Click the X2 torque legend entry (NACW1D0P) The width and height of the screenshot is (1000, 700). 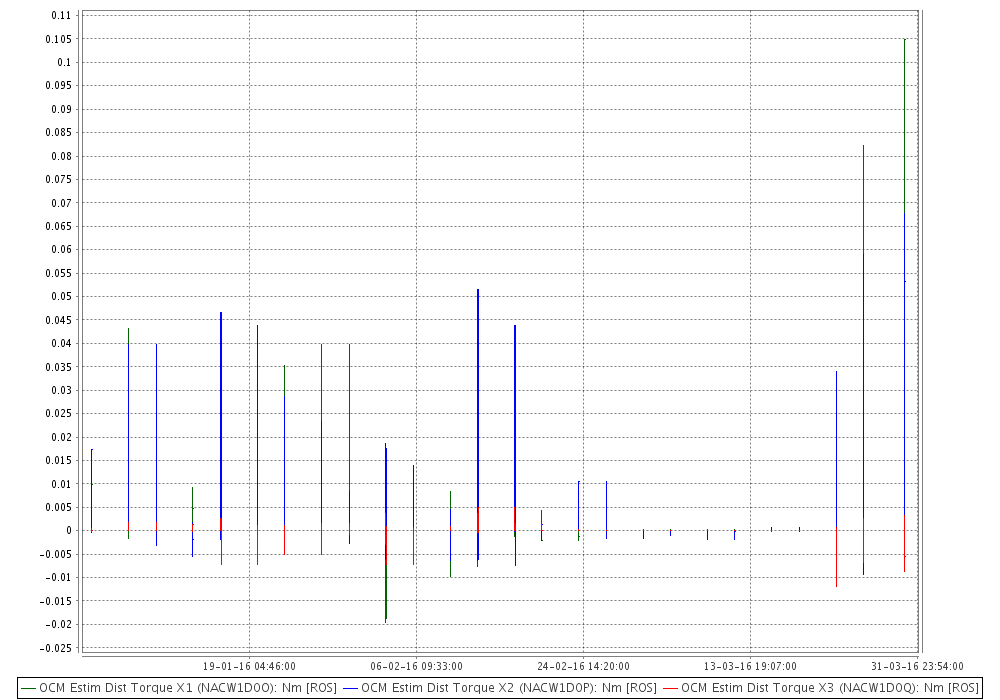[x=500, y=688]
